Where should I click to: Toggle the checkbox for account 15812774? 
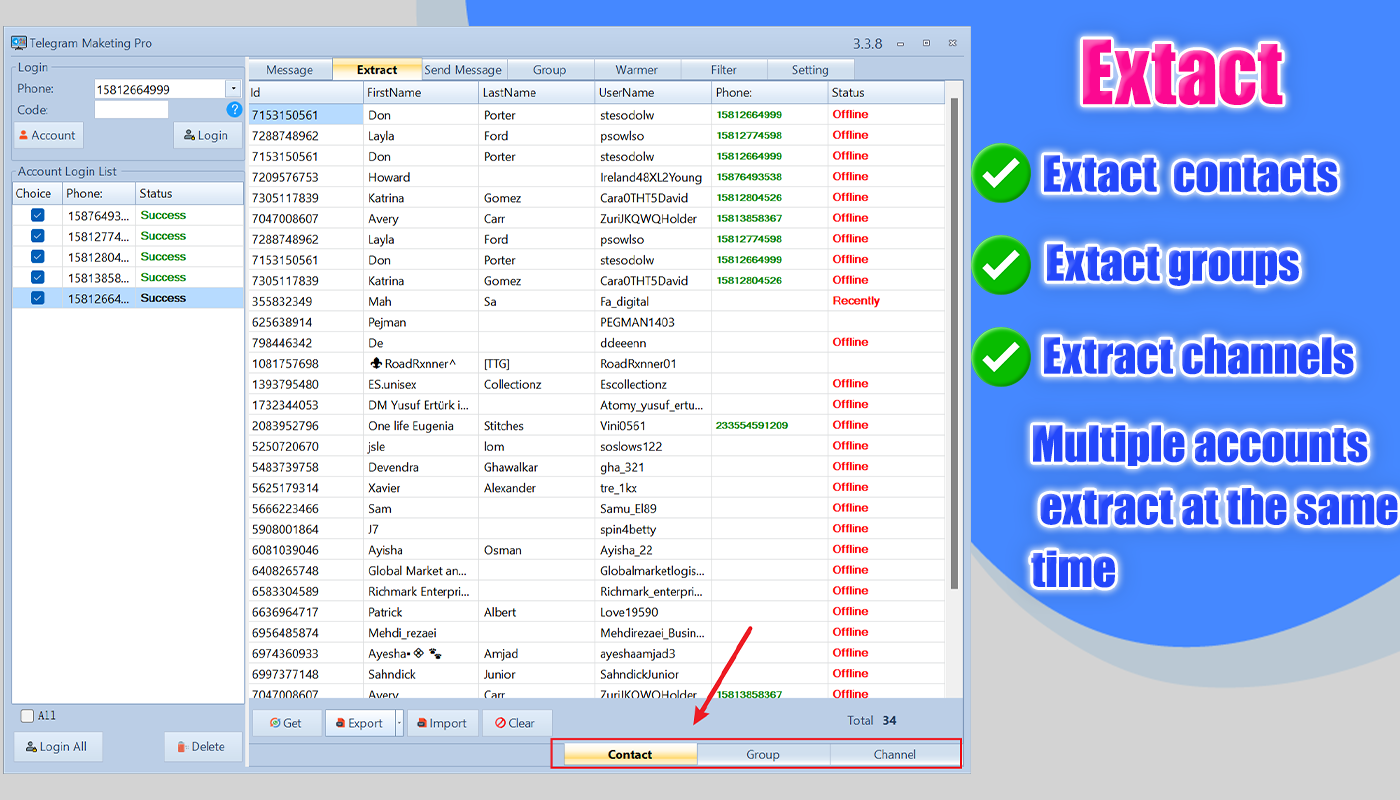coord(38,236)
